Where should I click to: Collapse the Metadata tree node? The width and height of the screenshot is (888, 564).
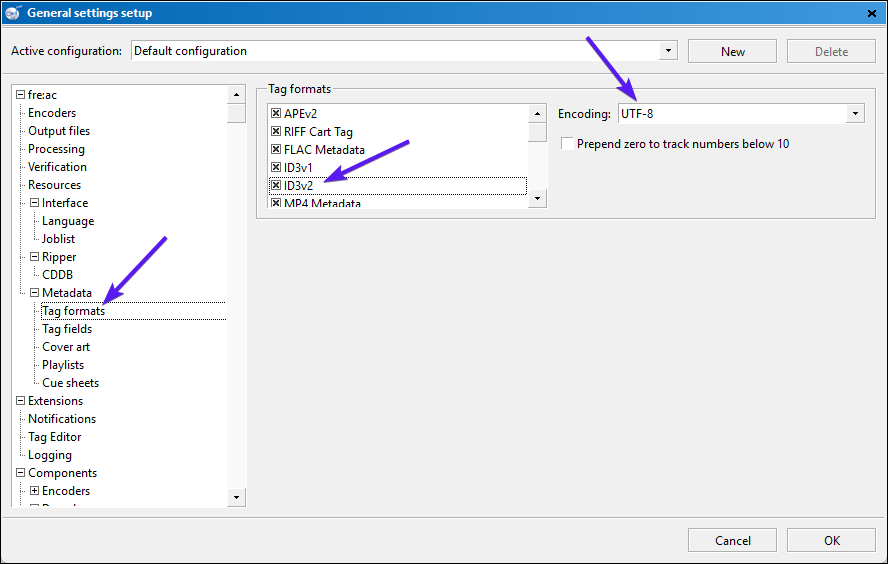pyautogui.click(x=35, y=293)
